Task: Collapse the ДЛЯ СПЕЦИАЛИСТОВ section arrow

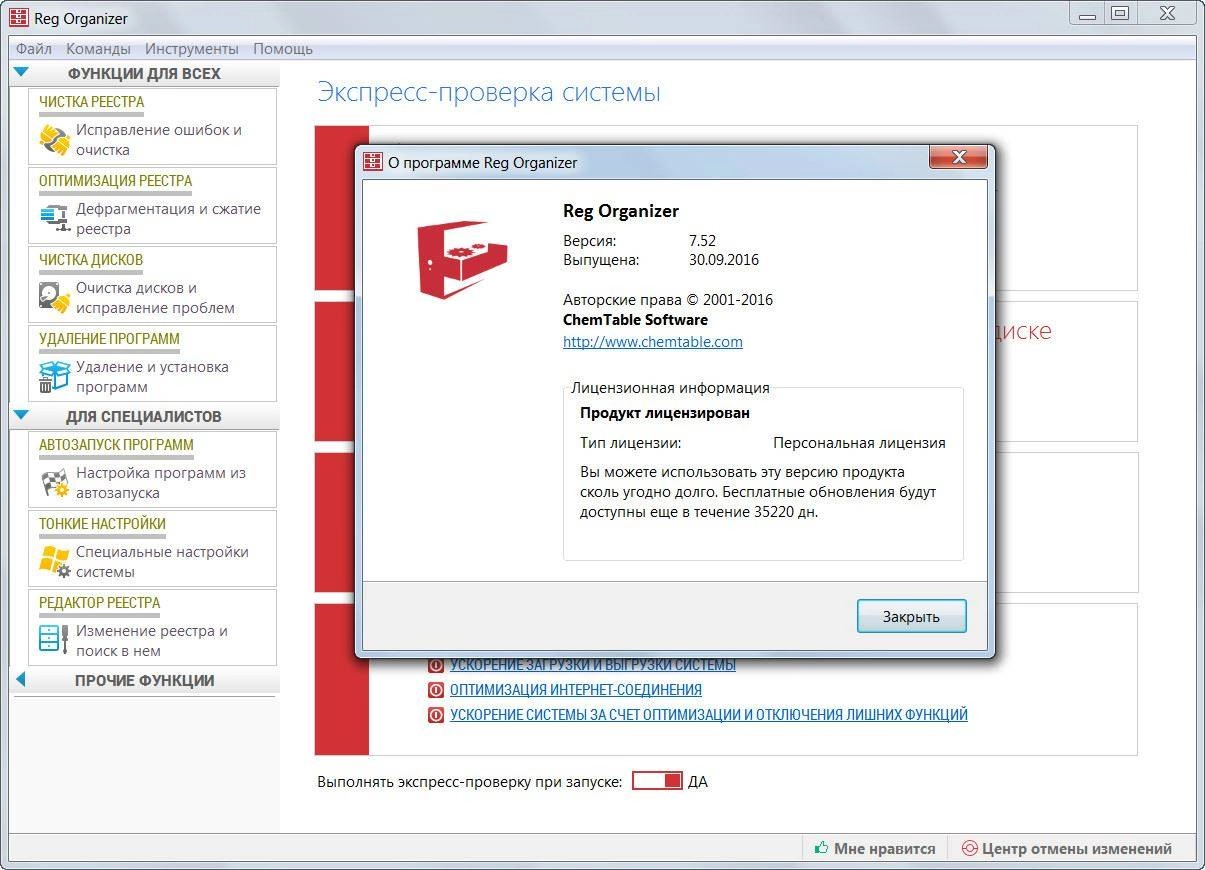Action: click(x=22, y=415)
